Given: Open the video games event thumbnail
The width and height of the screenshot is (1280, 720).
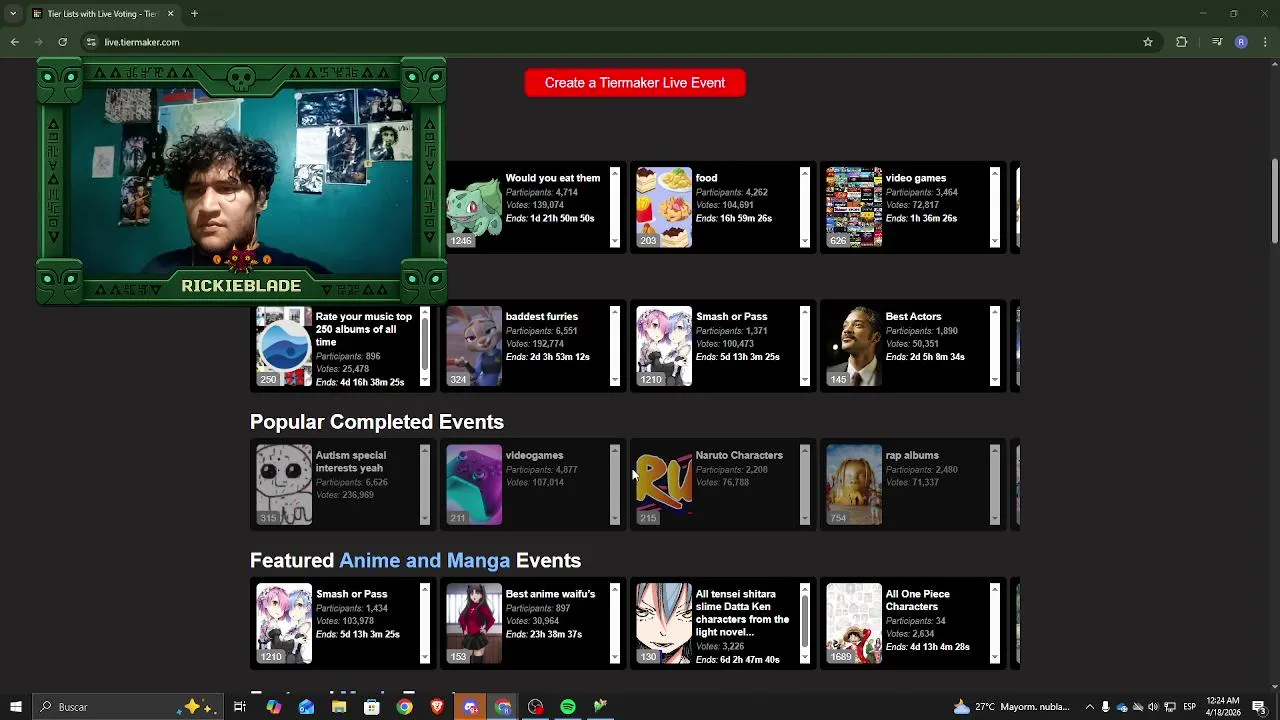Looking at the screenshot, I should [854, 207].
